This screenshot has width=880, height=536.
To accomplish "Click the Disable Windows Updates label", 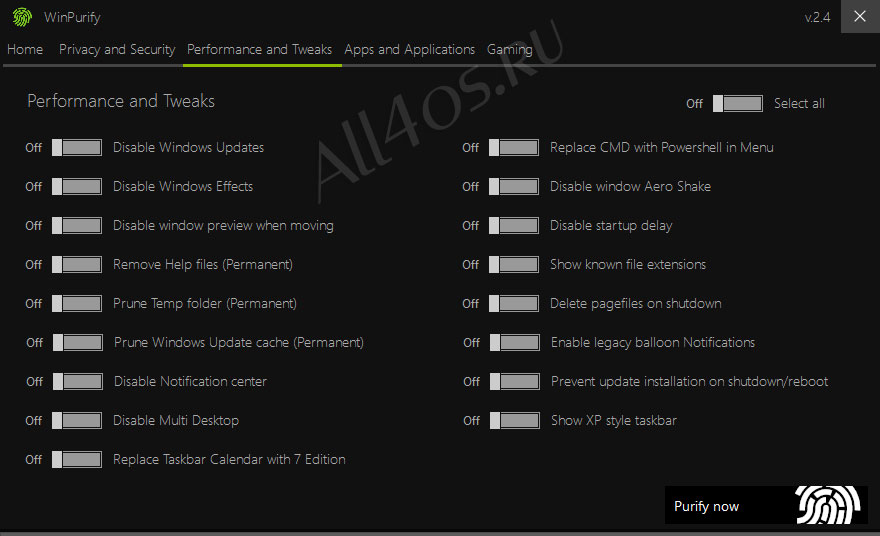I will pyautogui.click(x=189, y=148).
